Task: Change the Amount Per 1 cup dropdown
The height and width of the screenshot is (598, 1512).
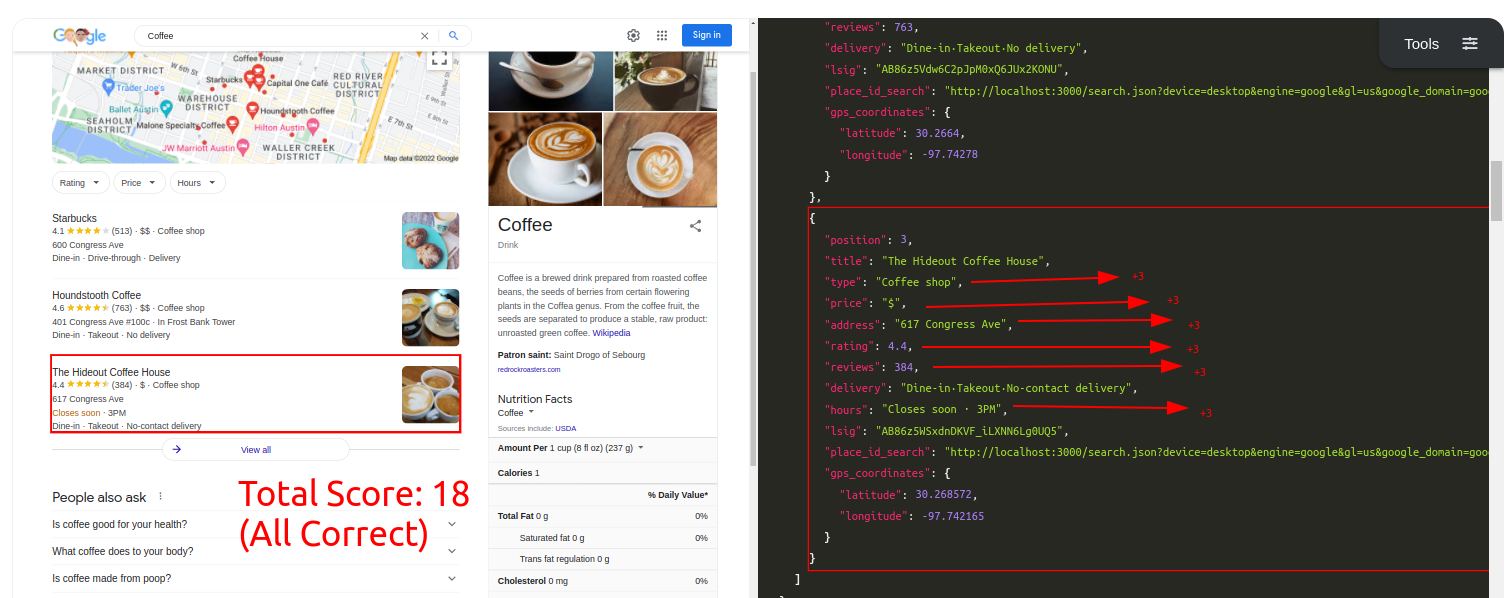Action: click(x=595, y=448)
